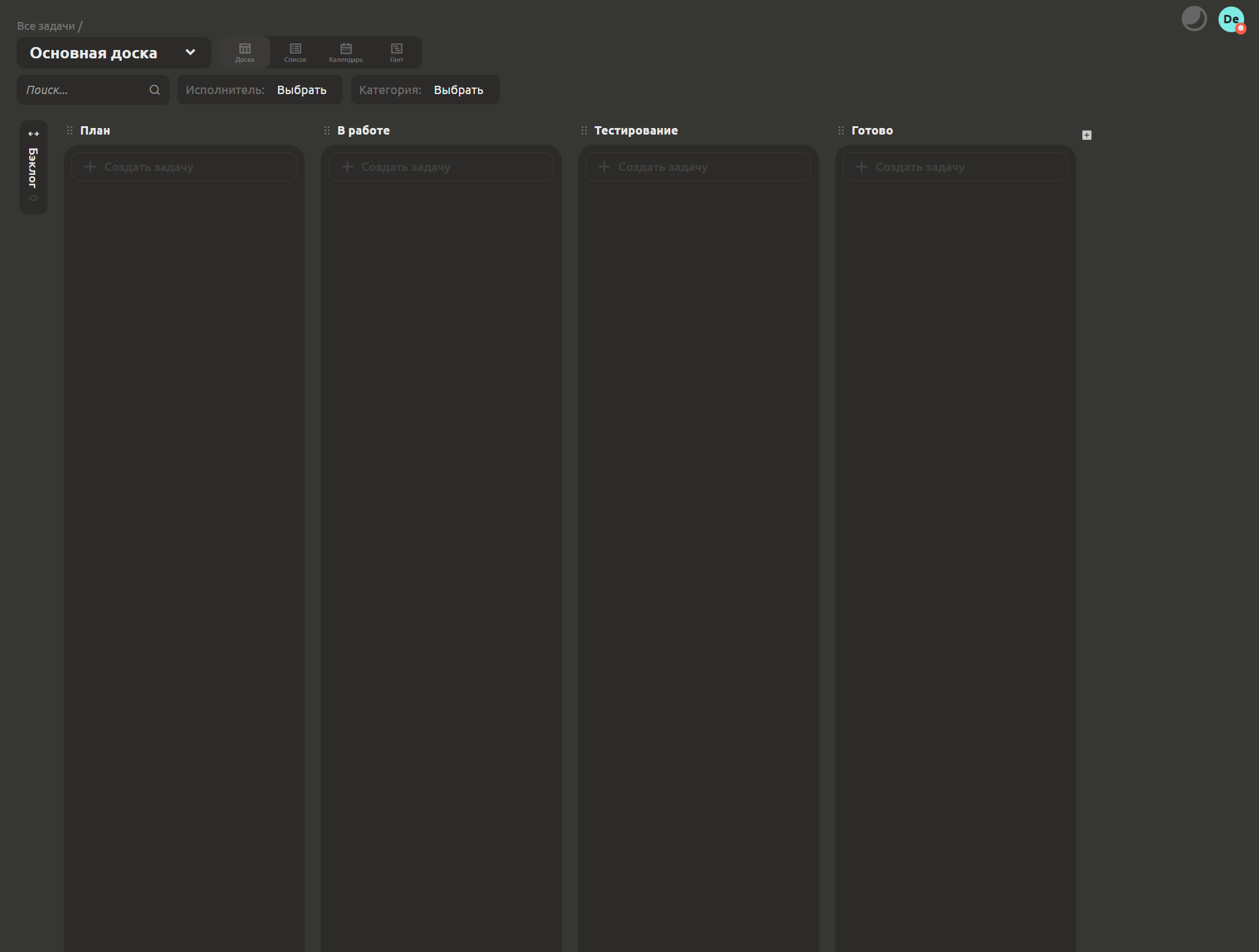Select the Тестирование column title
Screen dimensions: 1259x952
(x=636, y=130)
